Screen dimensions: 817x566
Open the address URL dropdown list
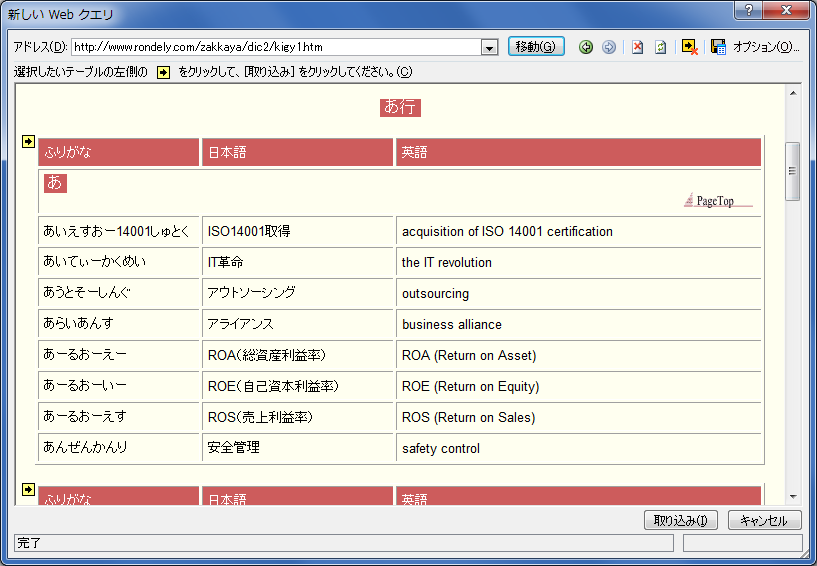click(x=489, y=47)
